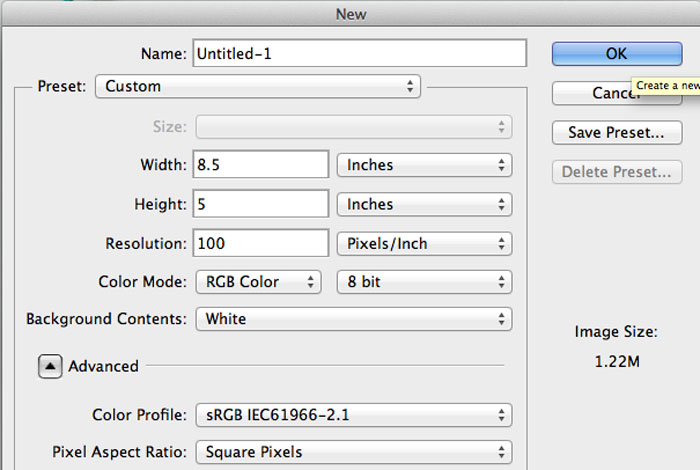Click the Save Preset button
The height and width of the screenshot is (470, 700).
click(x=617, y=133)
